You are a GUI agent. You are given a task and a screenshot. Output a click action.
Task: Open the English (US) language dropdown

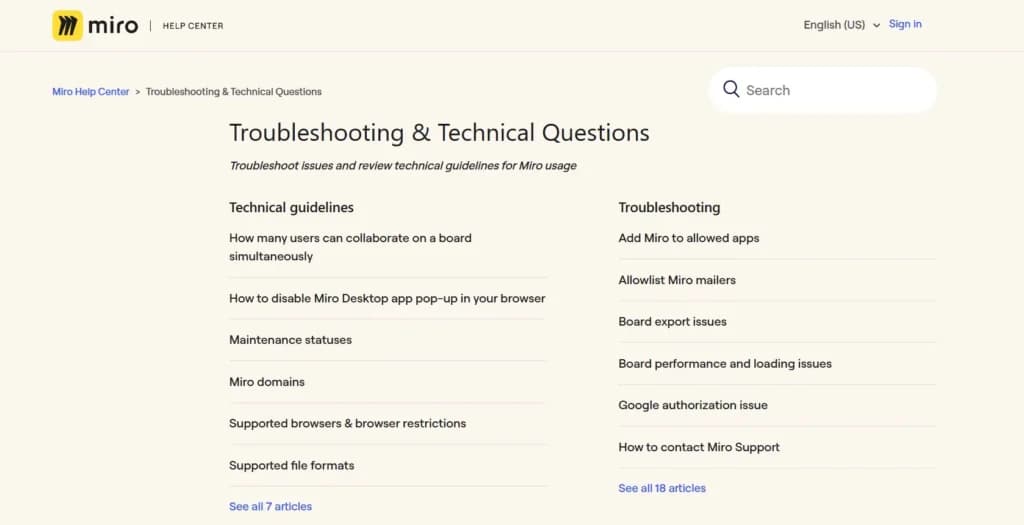point(841,25)
